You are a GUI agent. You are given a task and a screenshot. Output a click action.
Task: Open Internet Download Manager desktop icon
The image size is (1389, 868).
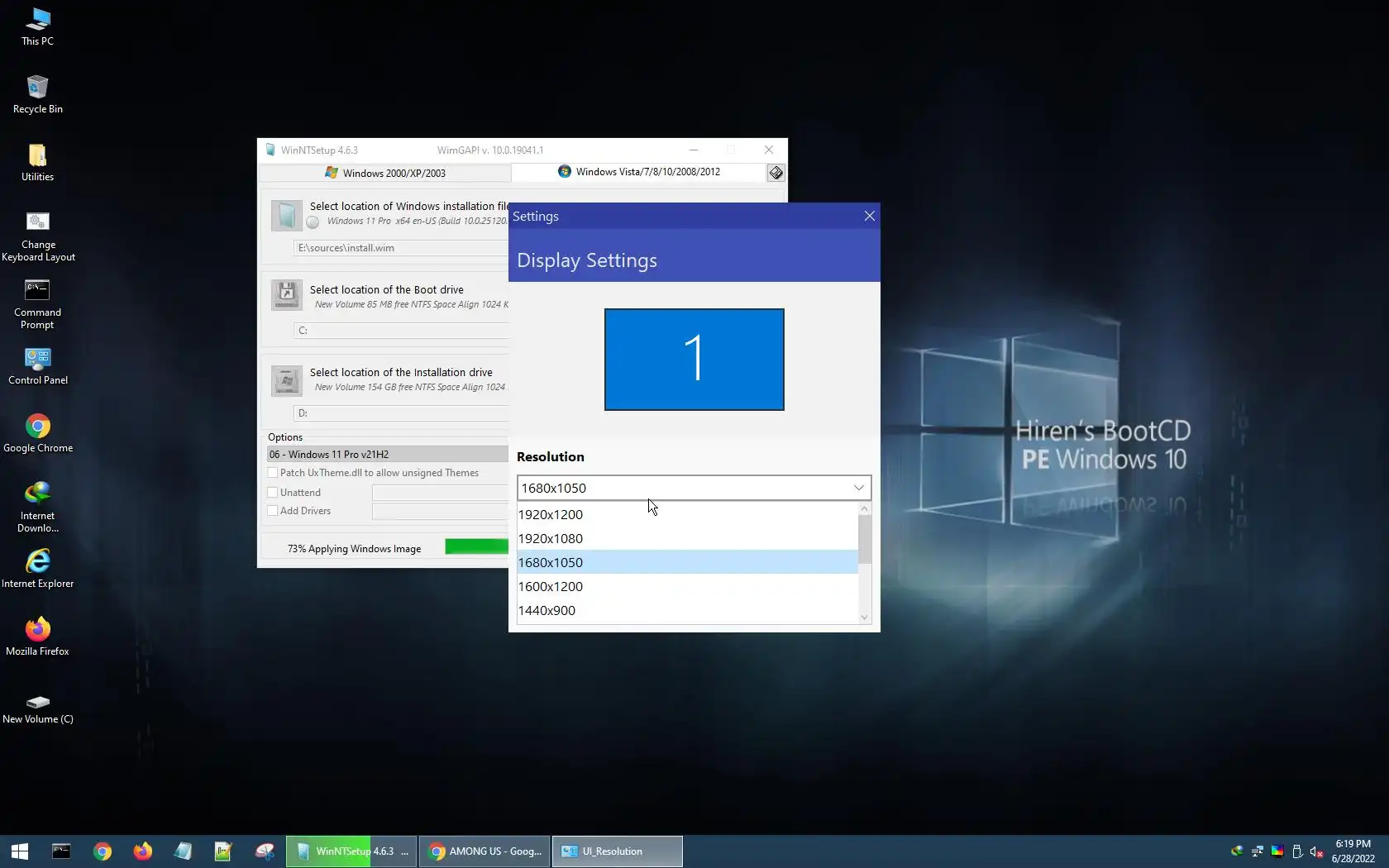tap(37, 508)
